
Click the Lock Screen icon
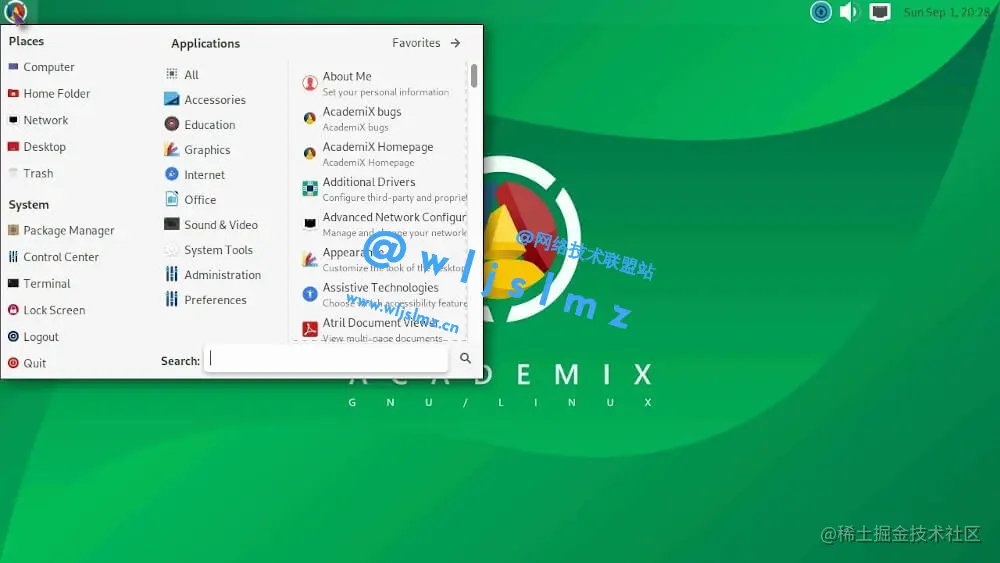pyautogui.click(x=13, y=310)
